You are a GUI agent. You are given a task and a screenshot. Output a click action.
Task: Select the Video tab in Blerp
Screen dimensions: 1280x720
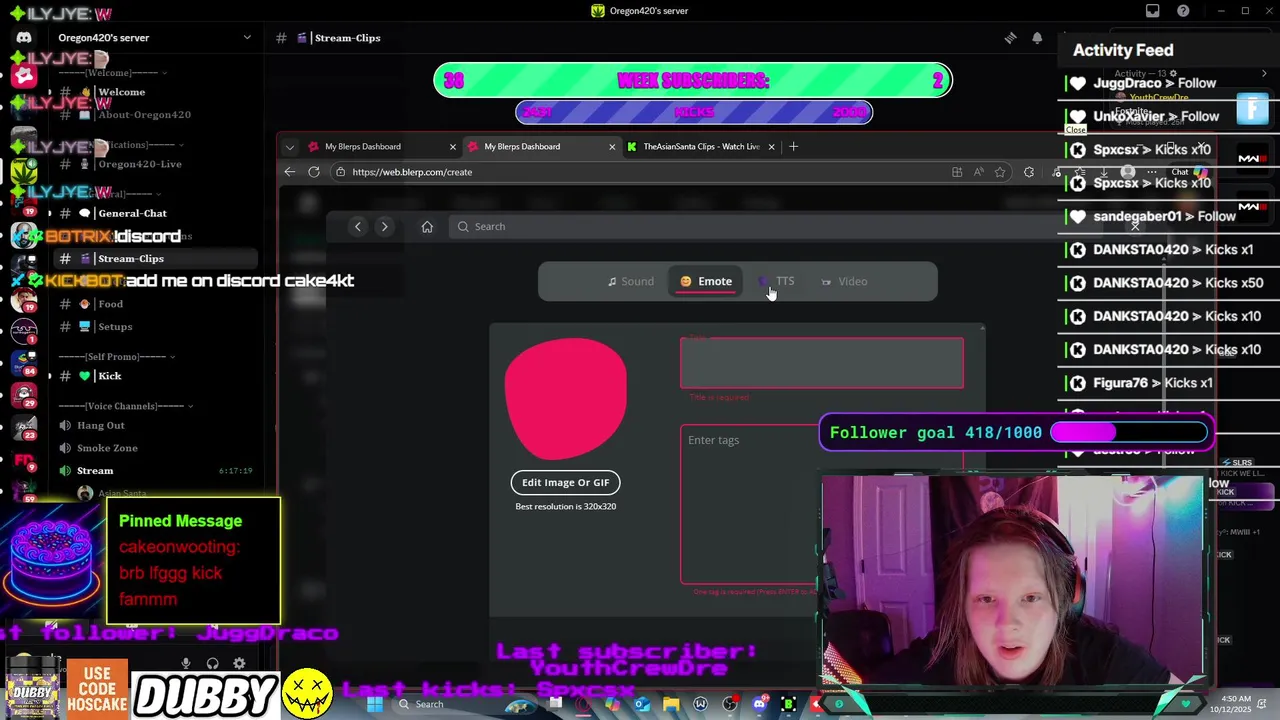coord(844,282)
